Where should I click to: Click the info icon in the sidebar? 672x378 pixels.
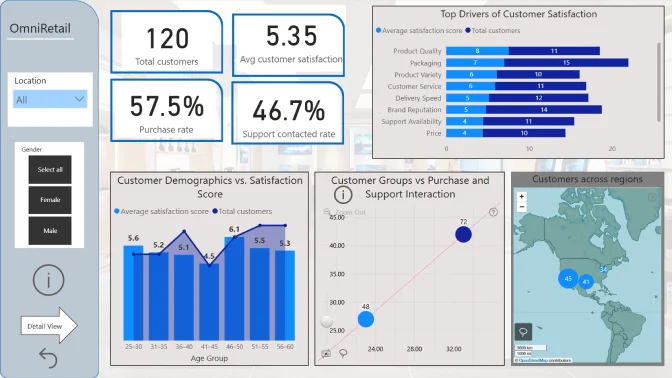pyautogui.click(x=48, y=280)
